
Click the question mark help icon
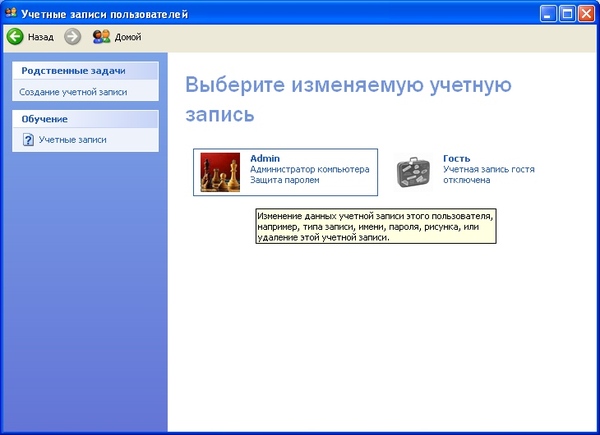(x=28, y=140)
